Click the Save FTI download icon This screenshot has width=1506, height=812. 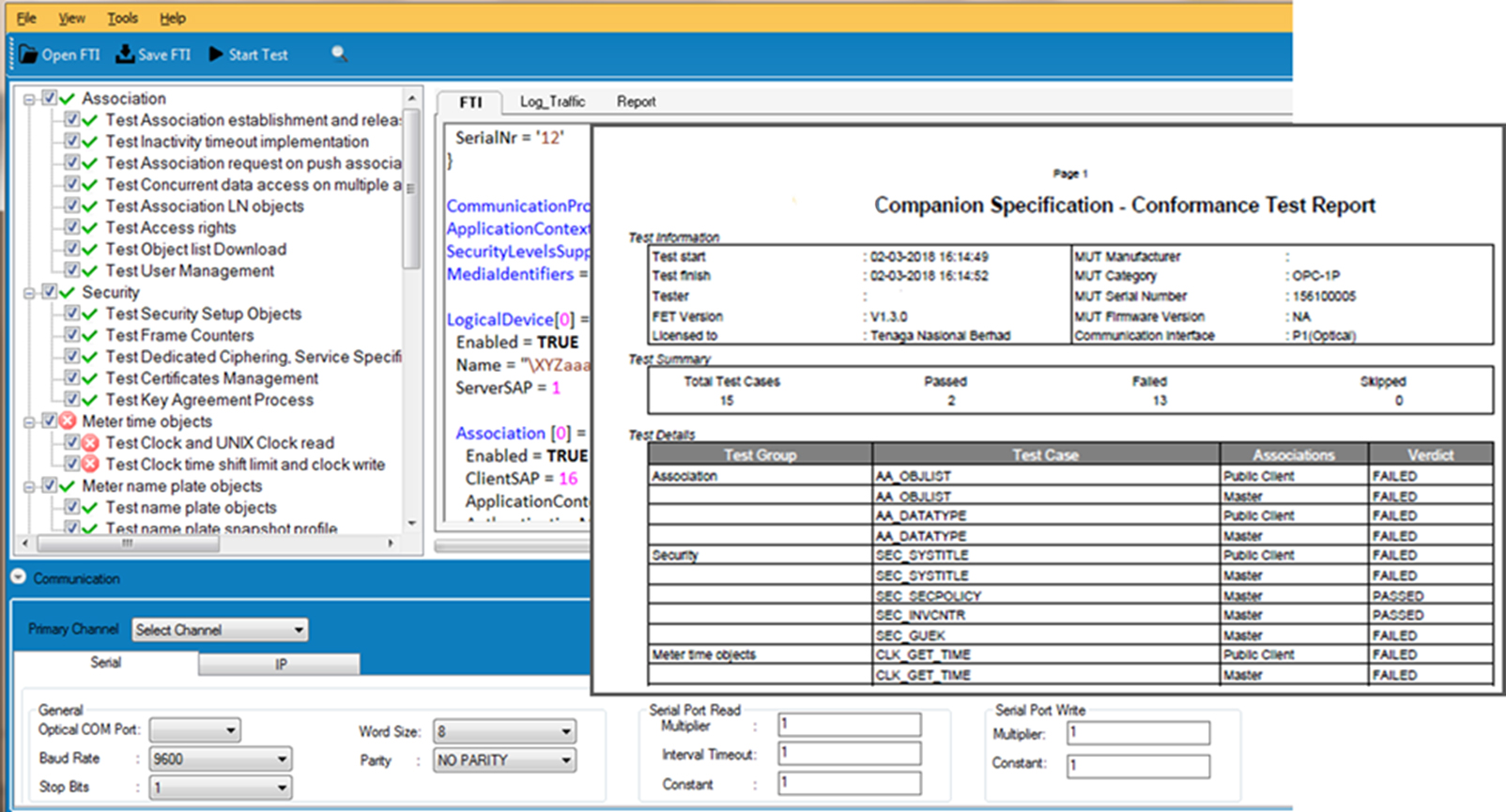point(125,54)
